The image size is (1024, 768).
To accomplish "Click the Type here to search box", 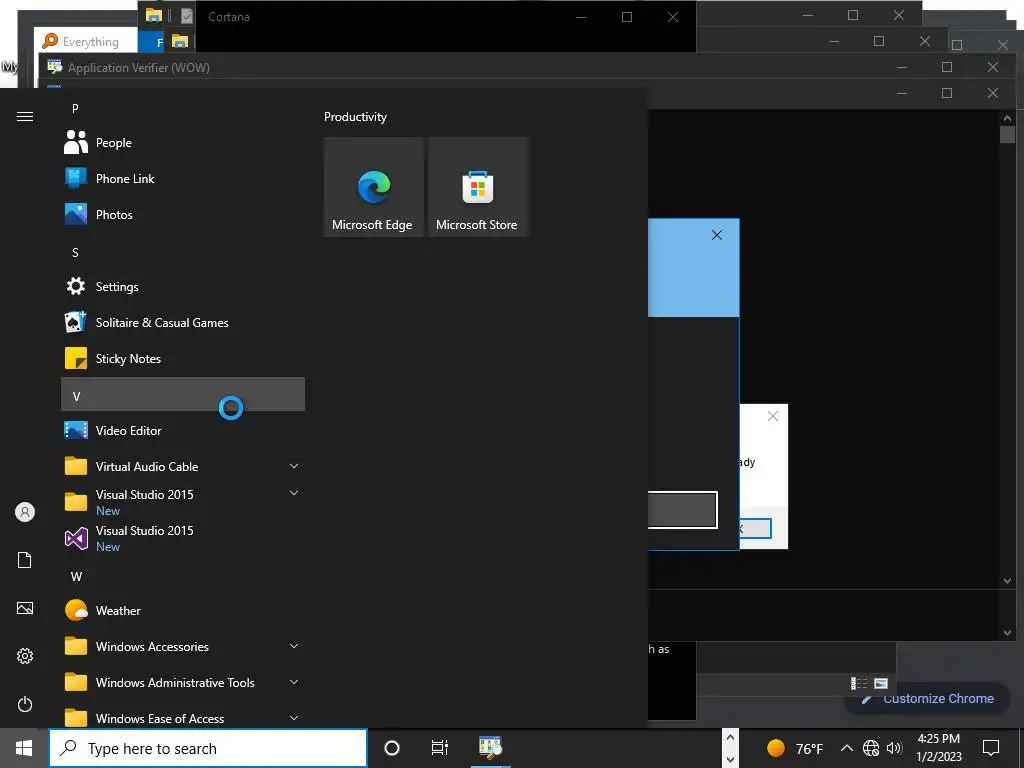I will pyautogui.click(x=208, y=748).
